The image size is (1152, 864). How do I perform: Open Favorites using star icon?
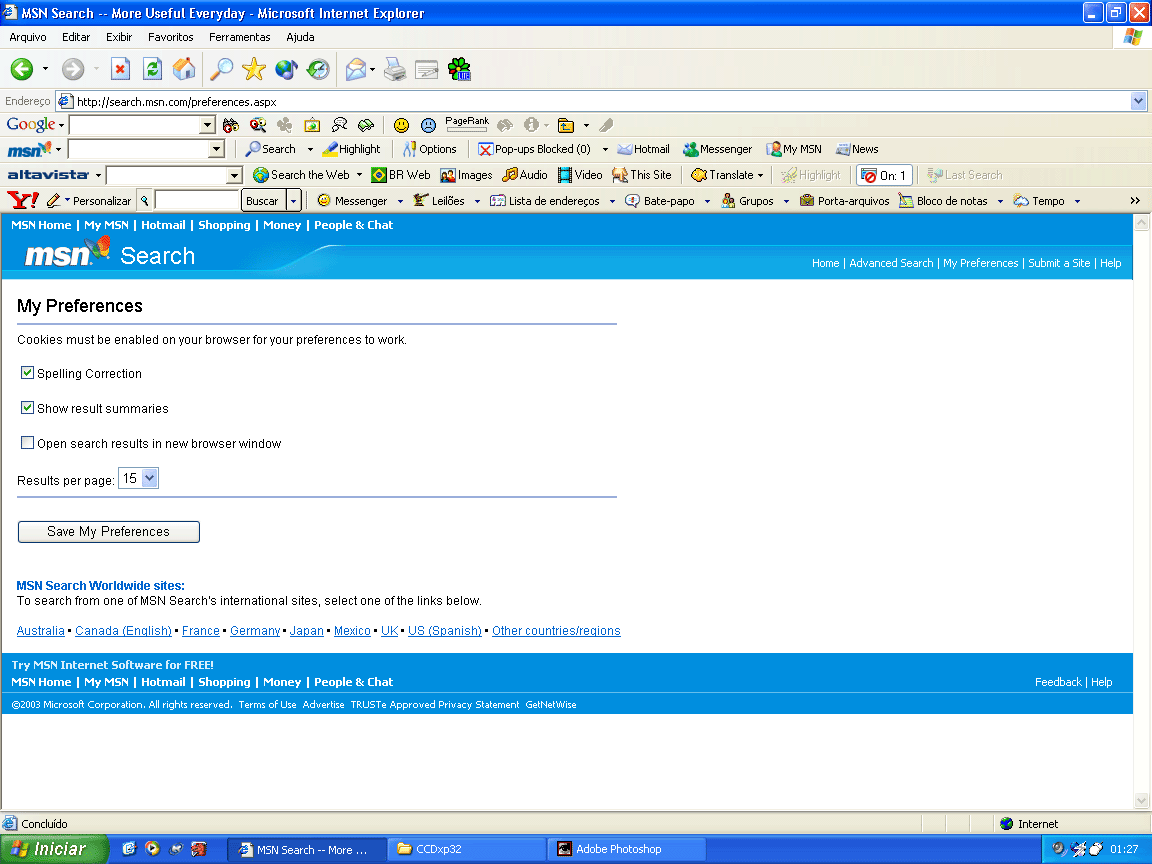pos(254,69)
